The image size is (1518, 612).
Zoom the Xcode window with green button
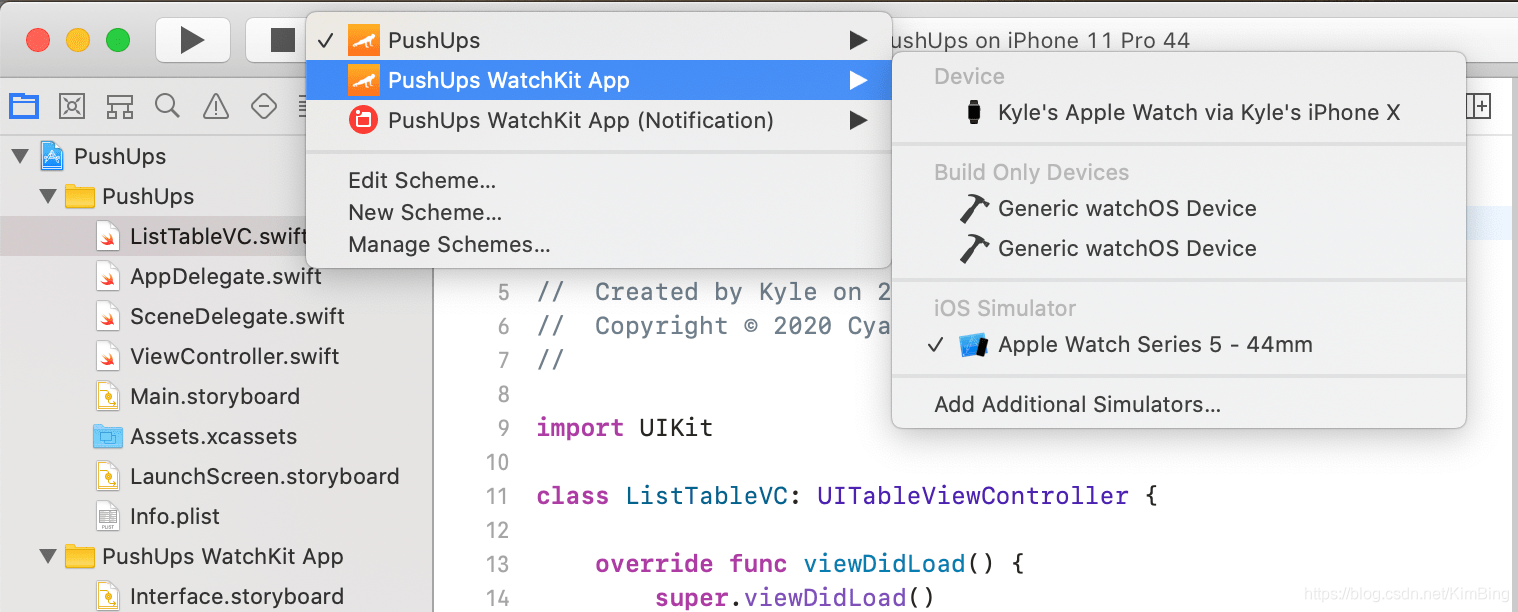[118, 40]
